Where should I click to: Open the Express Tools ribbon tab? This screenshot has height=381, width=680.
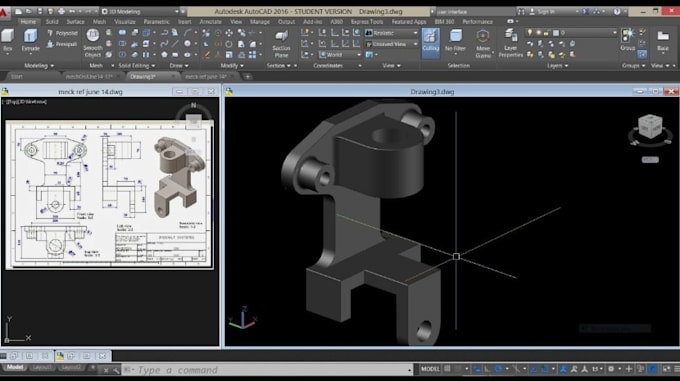(367, 22)
